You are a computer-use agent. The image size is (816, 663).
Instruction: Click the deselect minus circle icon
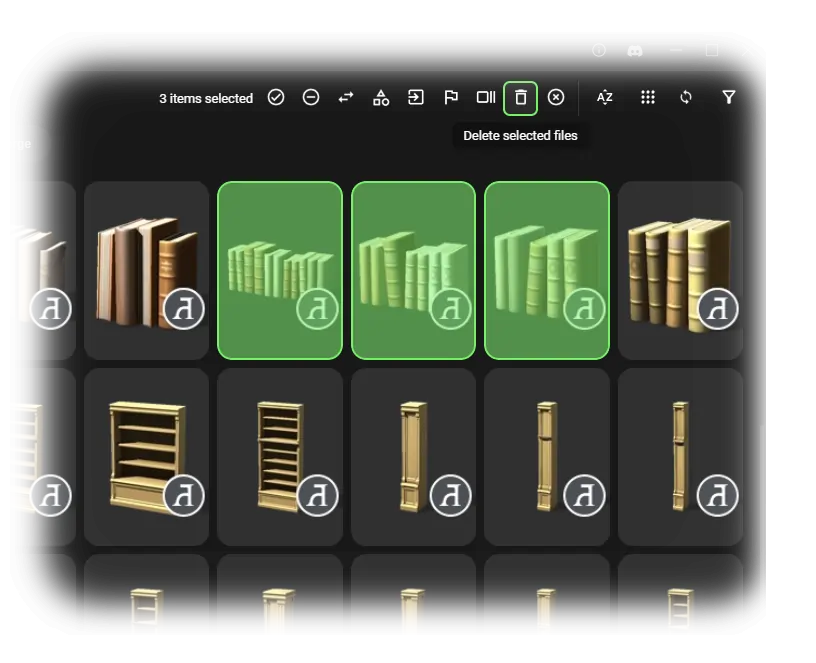[x=311, y=97]
